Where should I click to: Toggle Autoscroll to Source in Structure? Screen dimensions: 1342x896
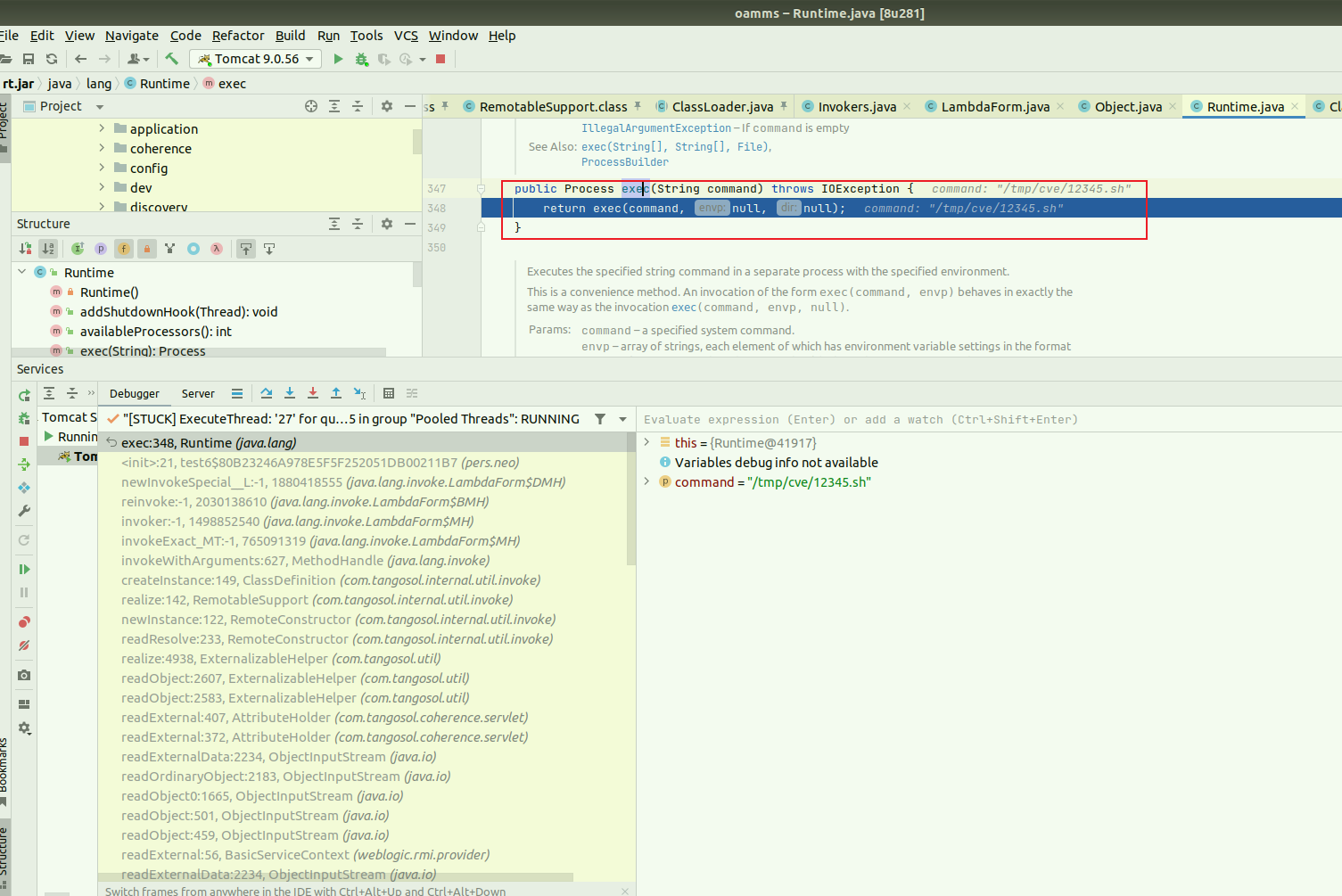pos(246,249)
